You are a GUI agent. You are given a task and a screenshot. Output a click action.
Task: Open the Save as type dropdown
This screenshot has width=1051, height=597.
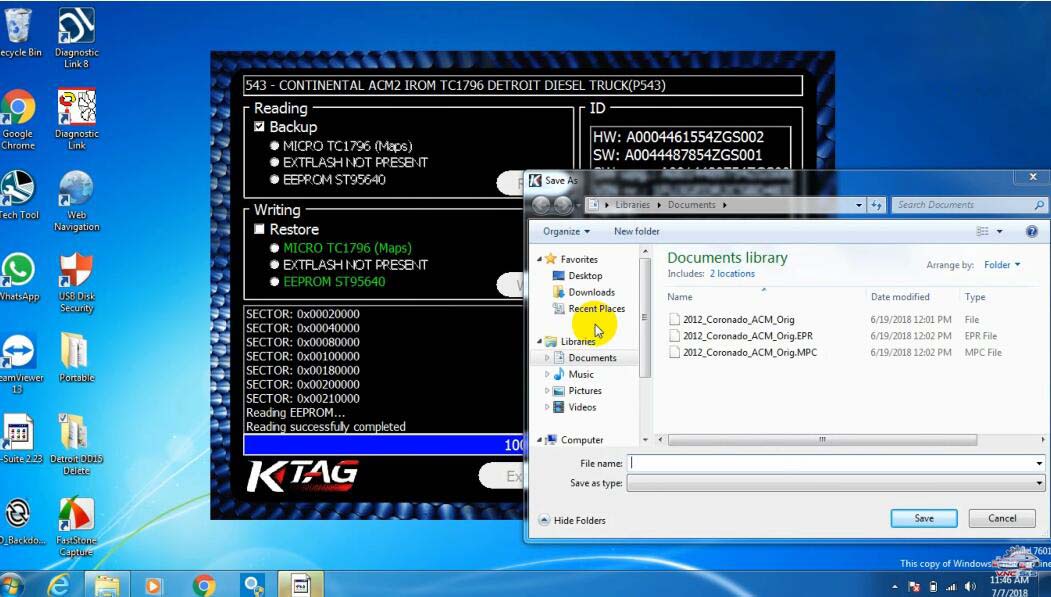click(x=1039, y=483)
